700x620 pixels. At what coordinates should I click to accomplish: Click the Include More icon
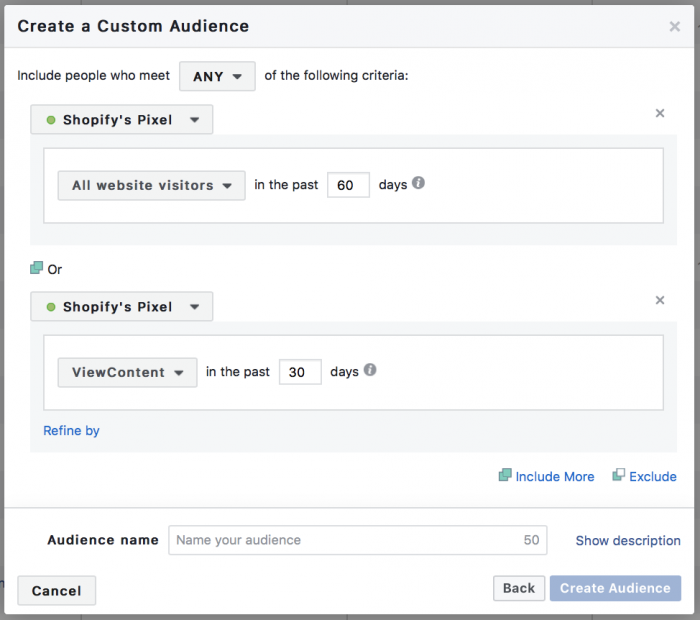click(505, 476)
